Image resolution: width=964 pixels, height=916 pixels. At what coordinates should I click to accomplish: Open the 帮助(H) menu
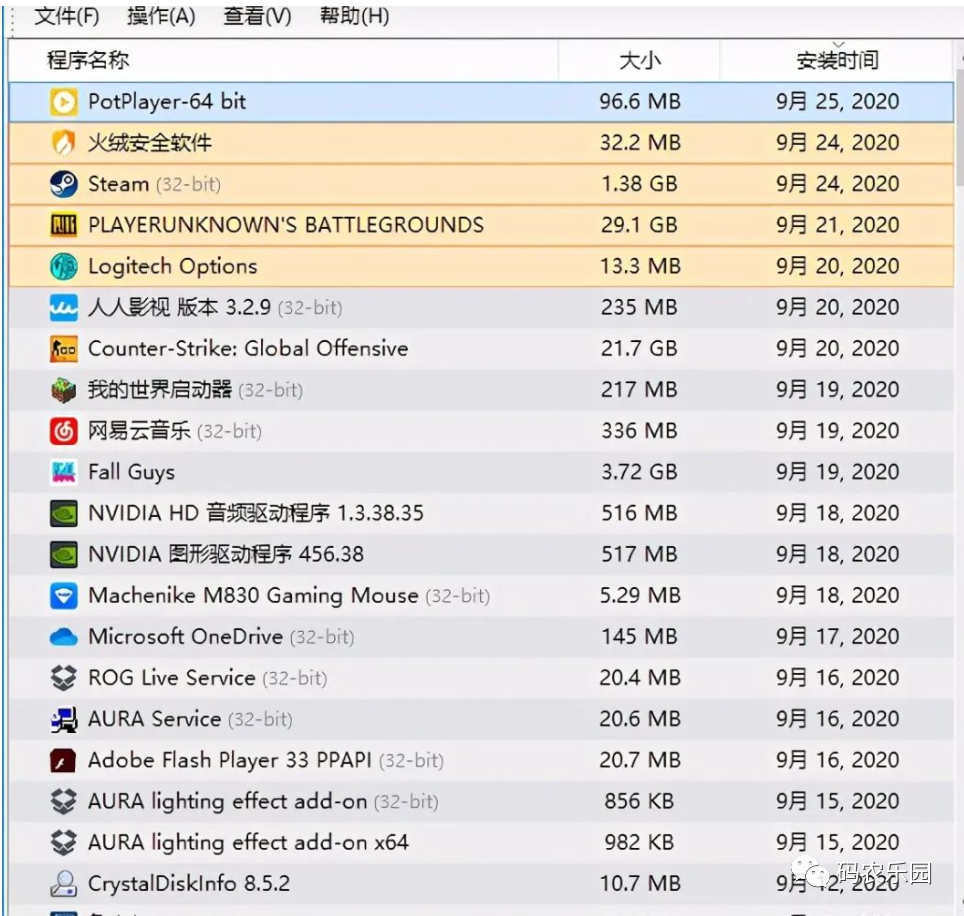point(354,16)
